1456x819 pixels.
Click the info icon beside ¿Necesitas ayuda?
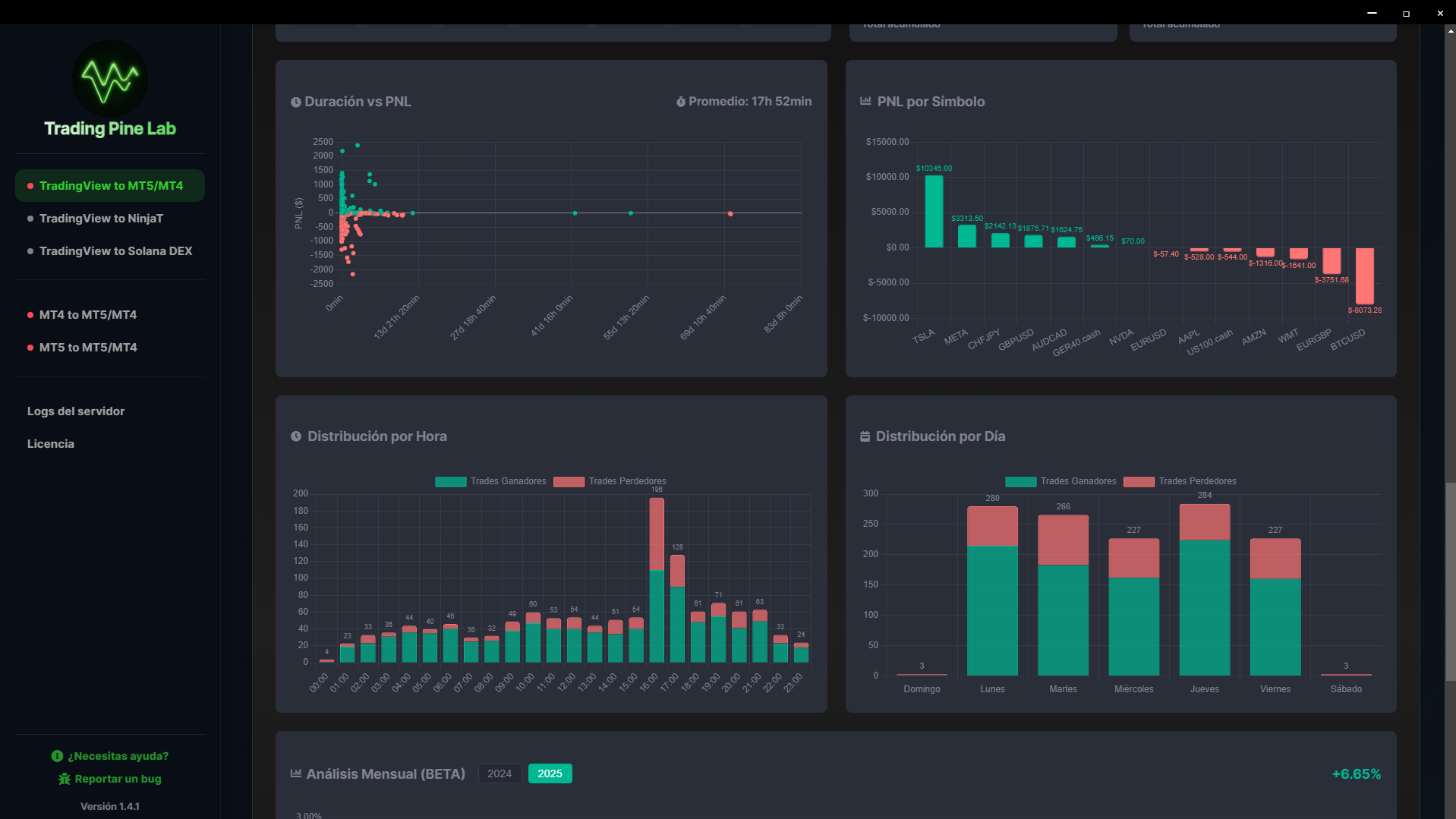tap(57, 756)
